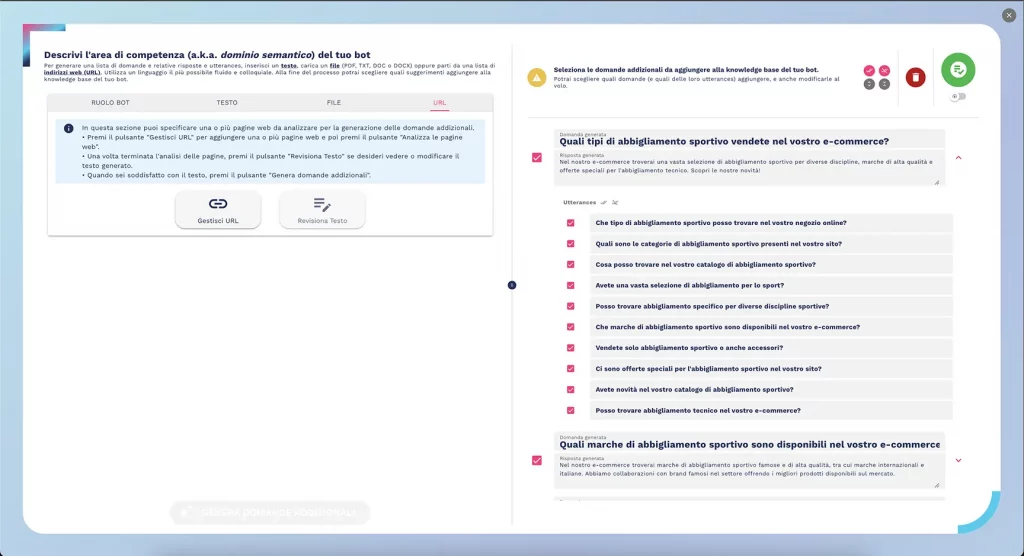Collapse the first question's utterances chevron
This screenshot has height=556, width=1024.
tap(958, 157)
